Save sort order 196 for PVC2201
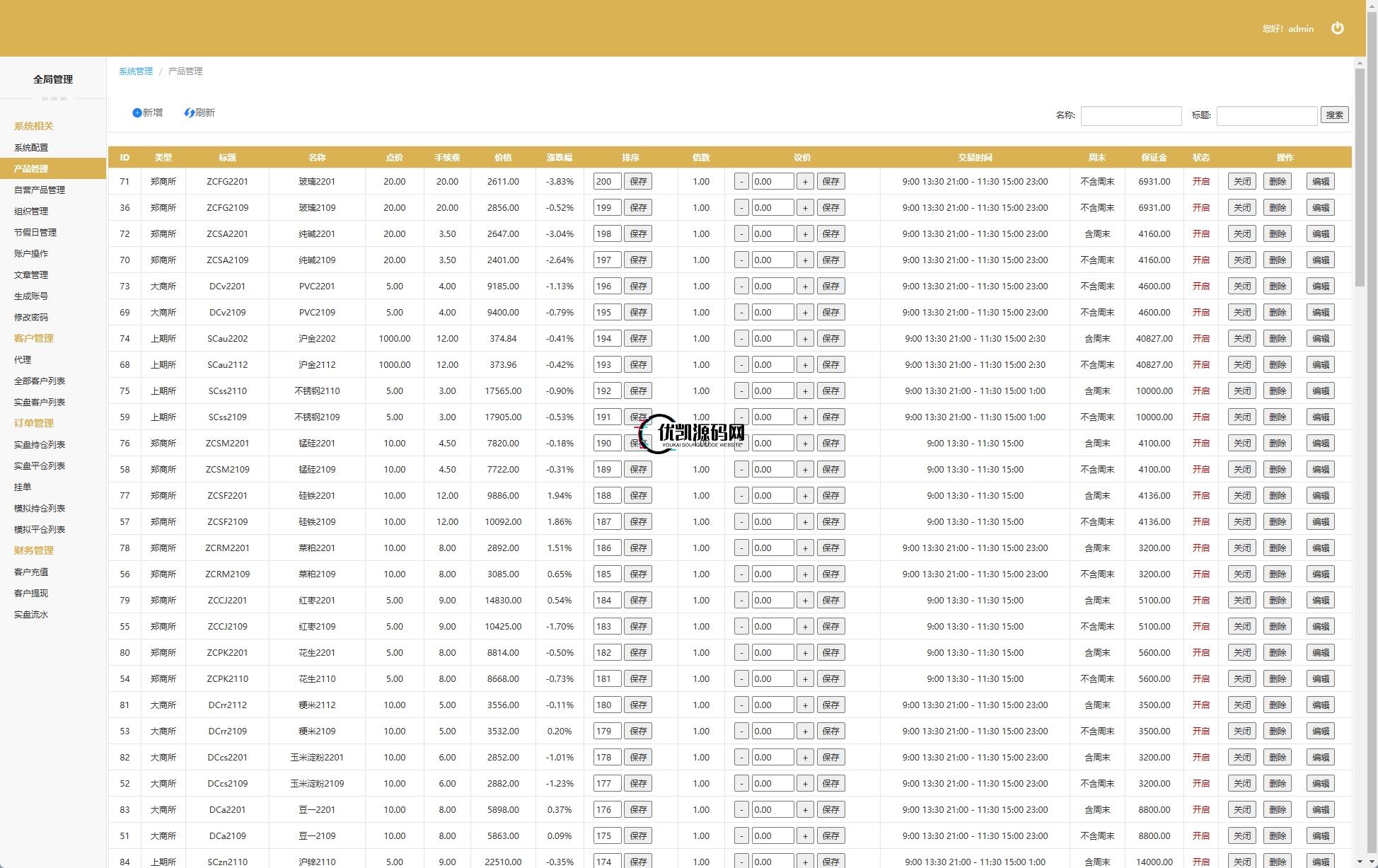The width and height of the screenshot is (1378, 868). [638, 287]
